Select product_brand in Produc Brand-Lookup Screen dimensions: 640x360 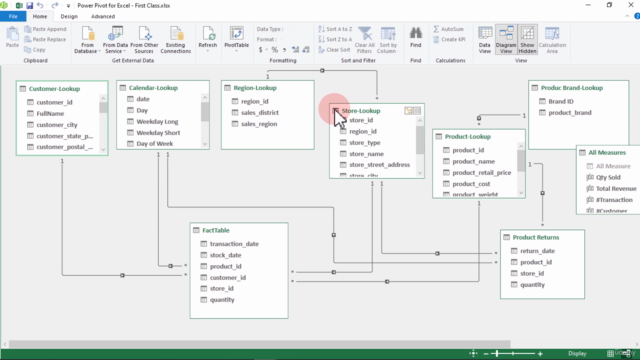pyautogui.click(x=570, y=113)
